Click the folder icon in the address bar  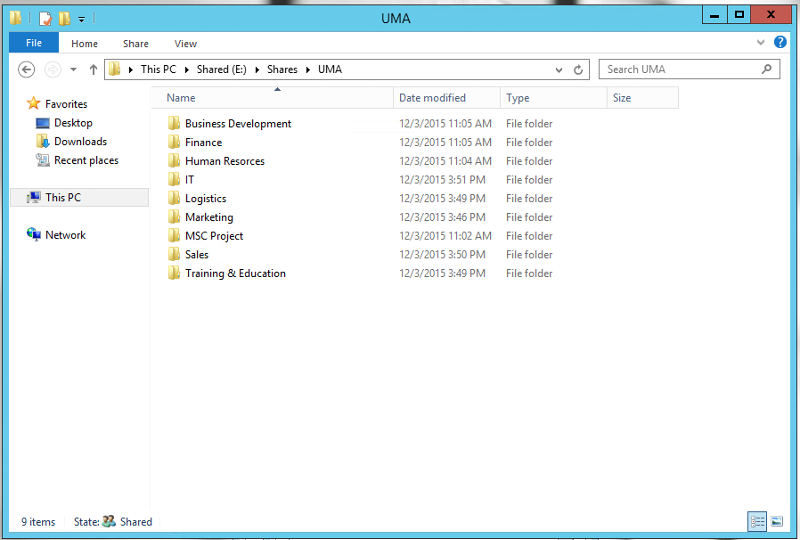[x=115, y=69]
